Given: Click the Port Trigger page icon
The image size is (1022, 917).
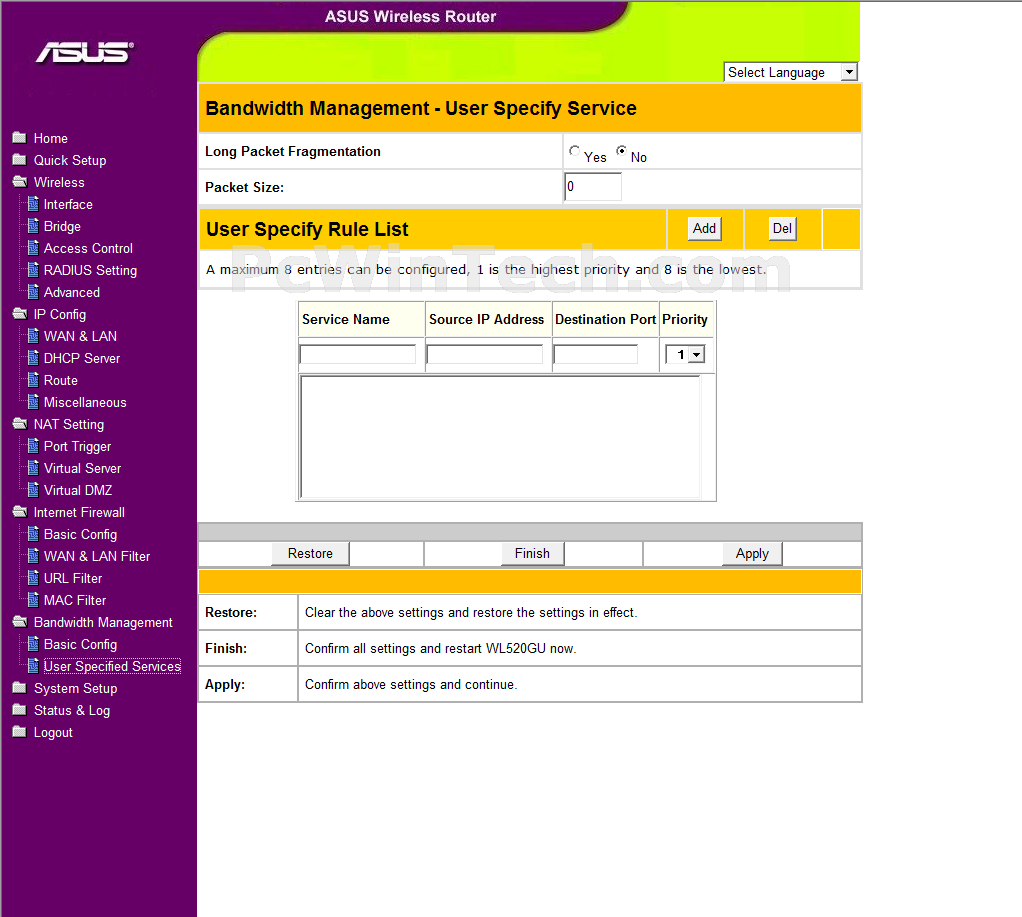Looking at the screenshot, I should tap(33, 446).
